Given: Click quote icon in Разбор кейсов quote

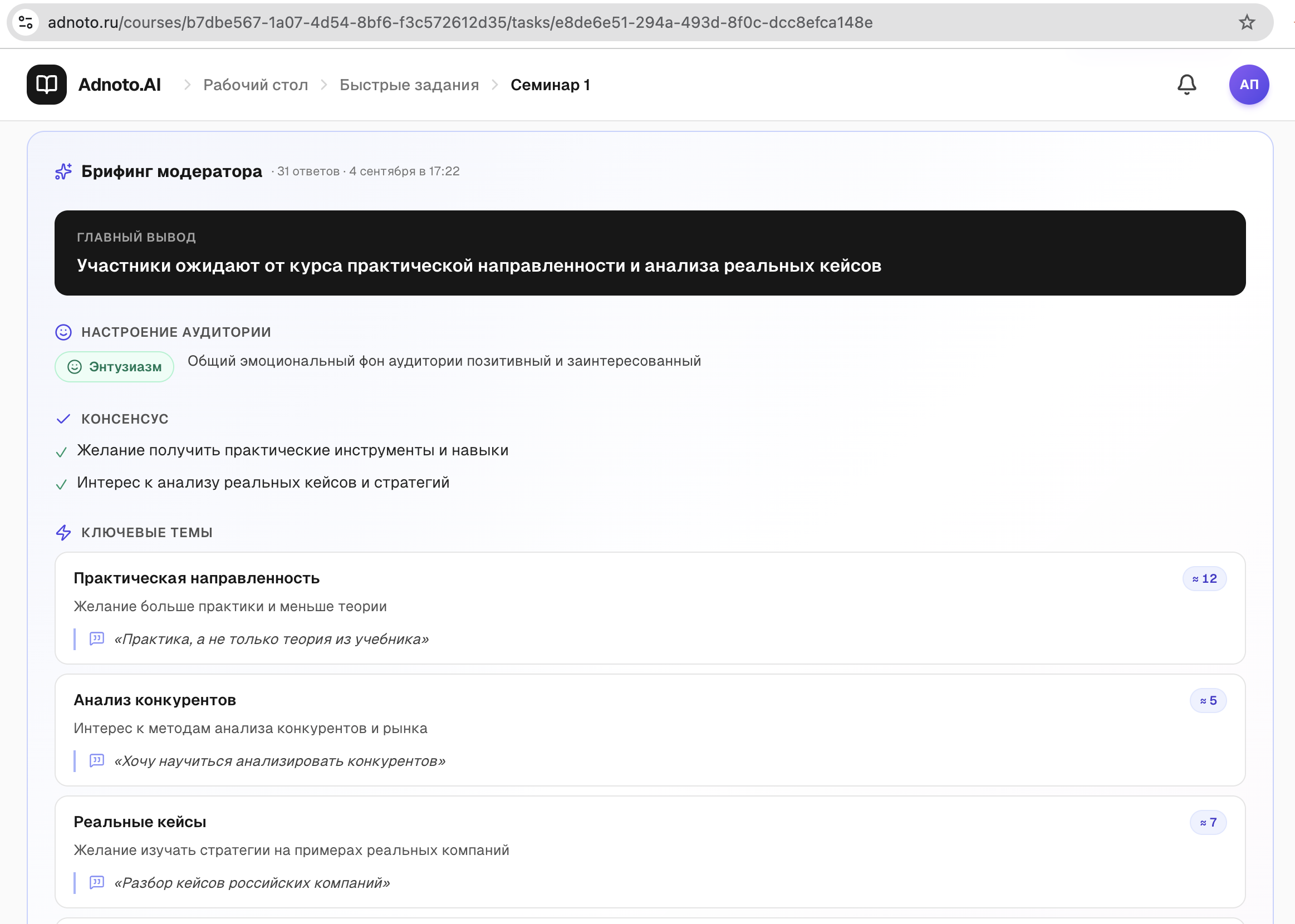Looking at the screenshot, I should coord(97,882).
